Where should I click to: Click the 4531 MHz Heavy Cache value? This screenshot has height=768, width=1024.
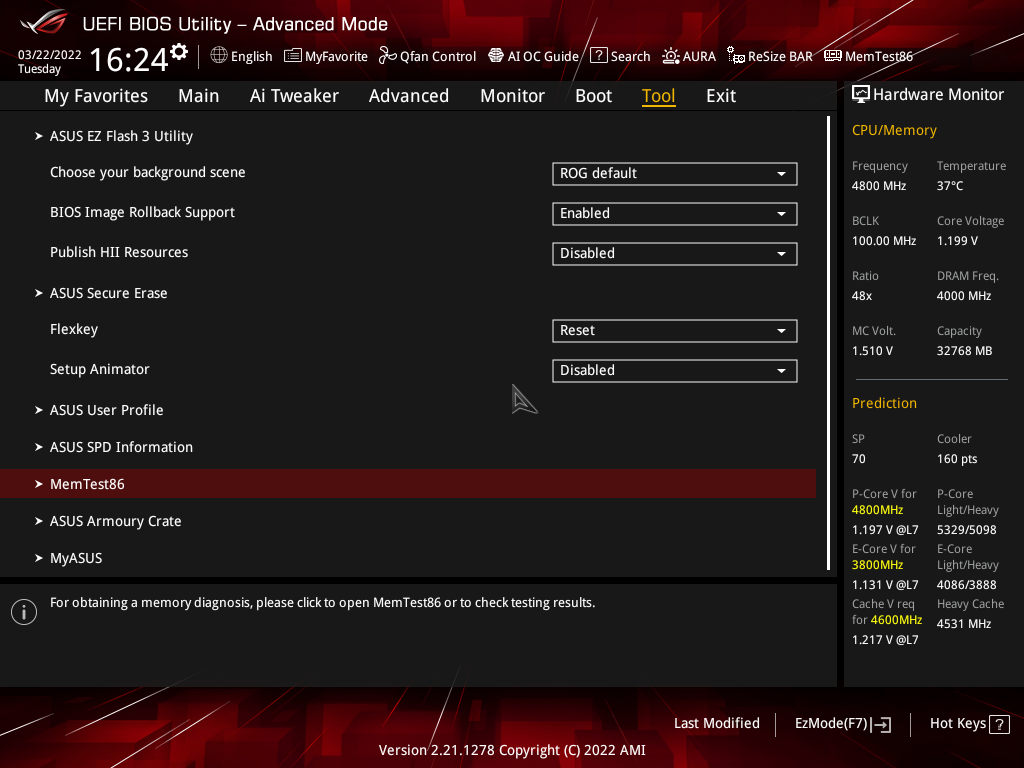964,624
